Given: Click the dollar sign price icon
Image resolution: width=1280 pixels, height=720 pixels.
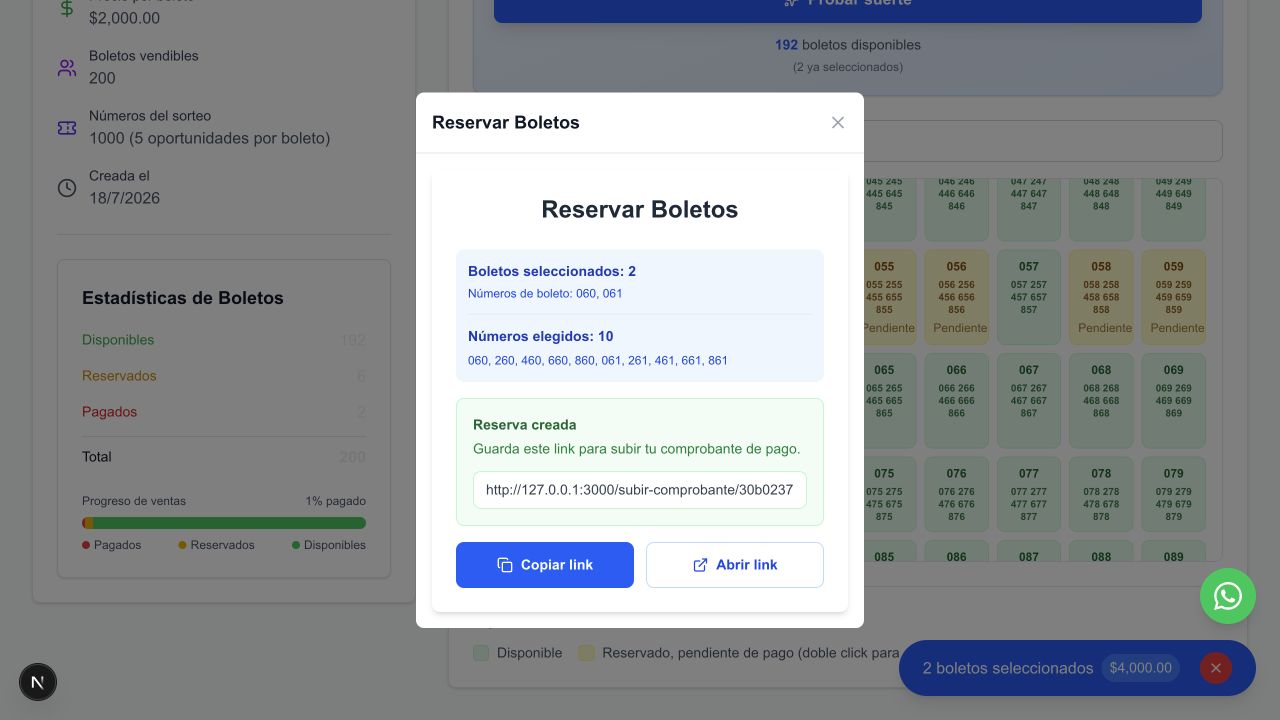Looking at the screenshot, I should 67,8.
